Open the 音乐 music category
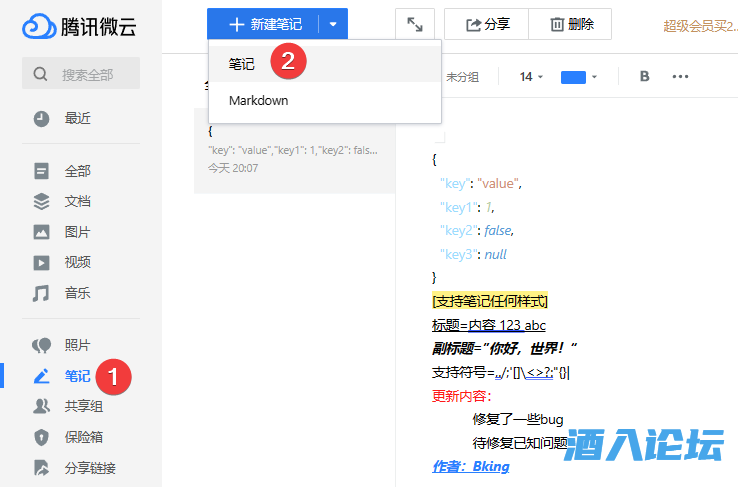This screenshot has width=738, height=487. [77, 293]
